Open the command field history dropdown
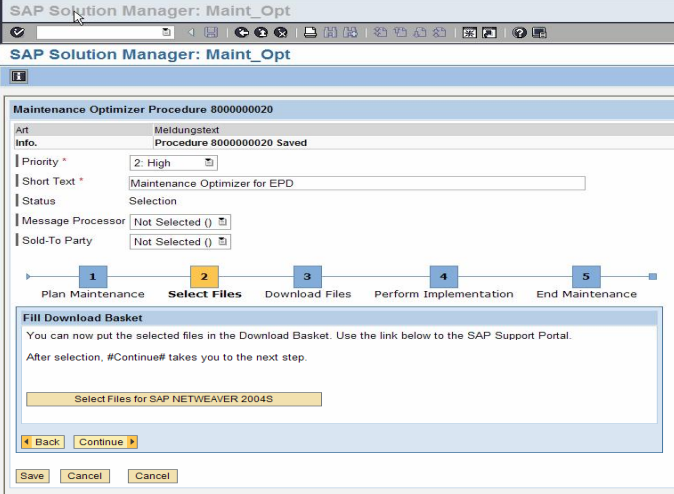674x494 pixels. [166, 32]
